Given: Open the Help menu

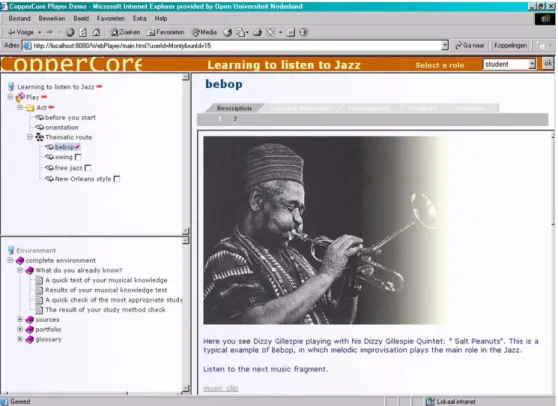Looking at the screenshot, I should pyautogui.click(x=161, y=19).
